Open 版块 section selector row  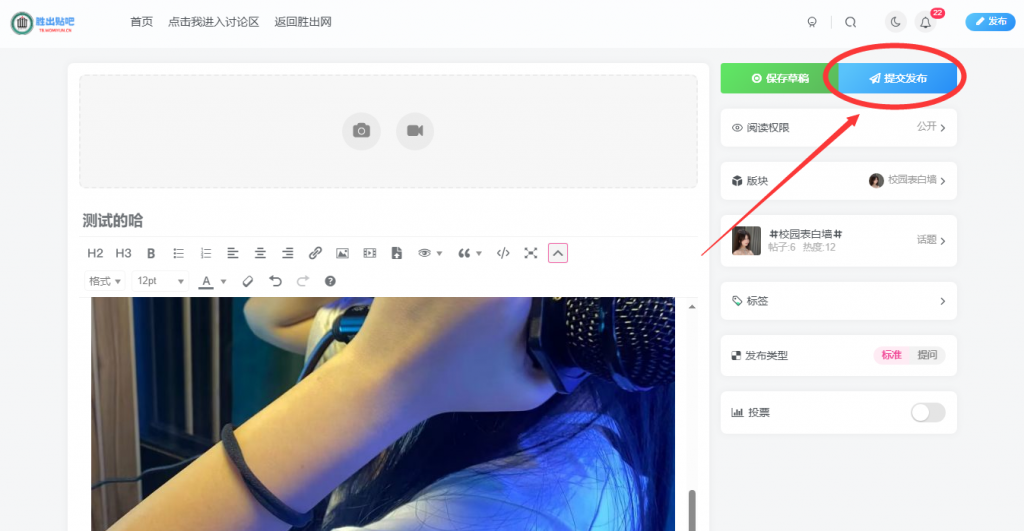839,181
